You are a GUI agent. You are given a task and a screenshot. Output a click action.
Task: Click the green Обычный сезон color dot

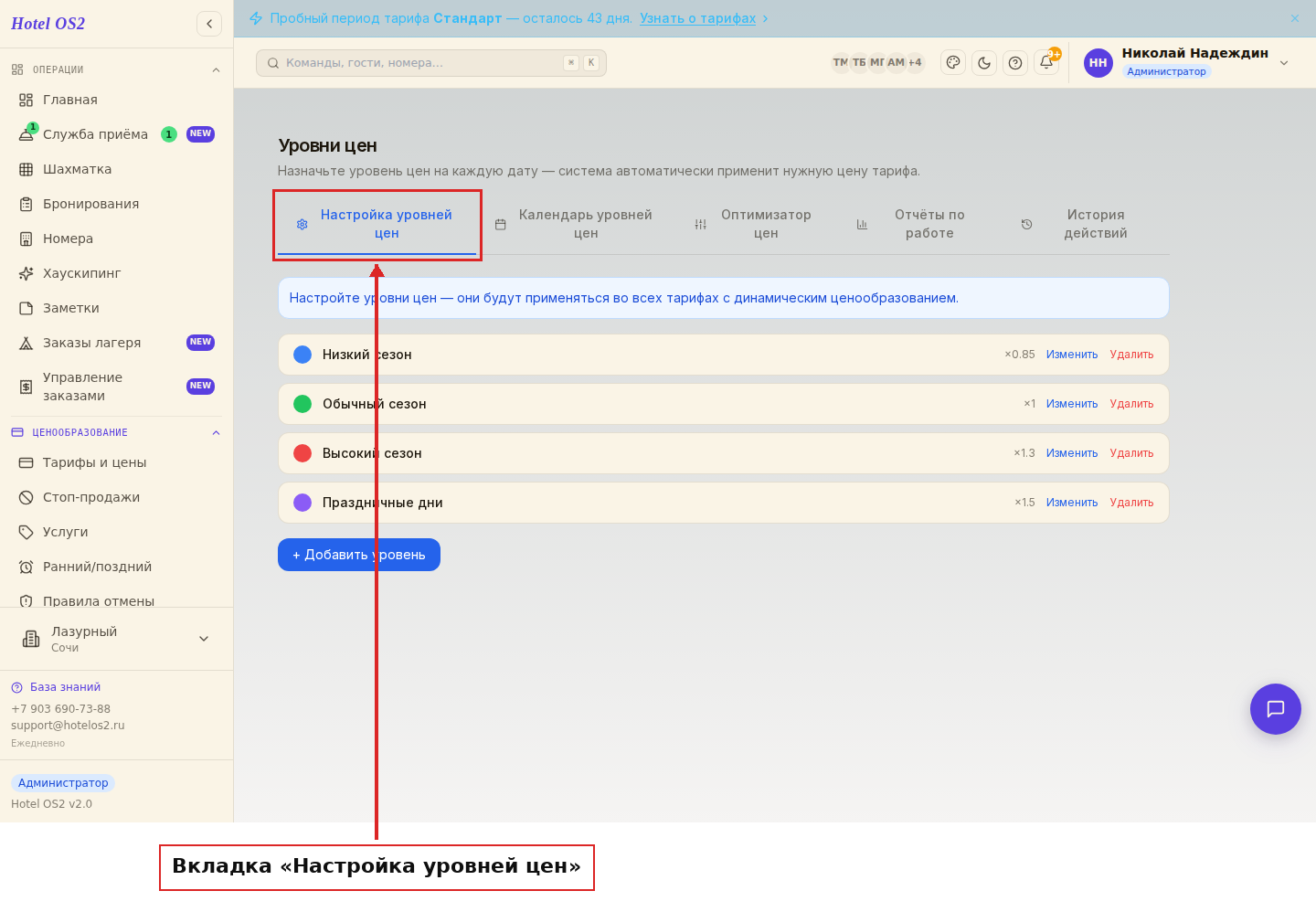click(x=302, y=404)
